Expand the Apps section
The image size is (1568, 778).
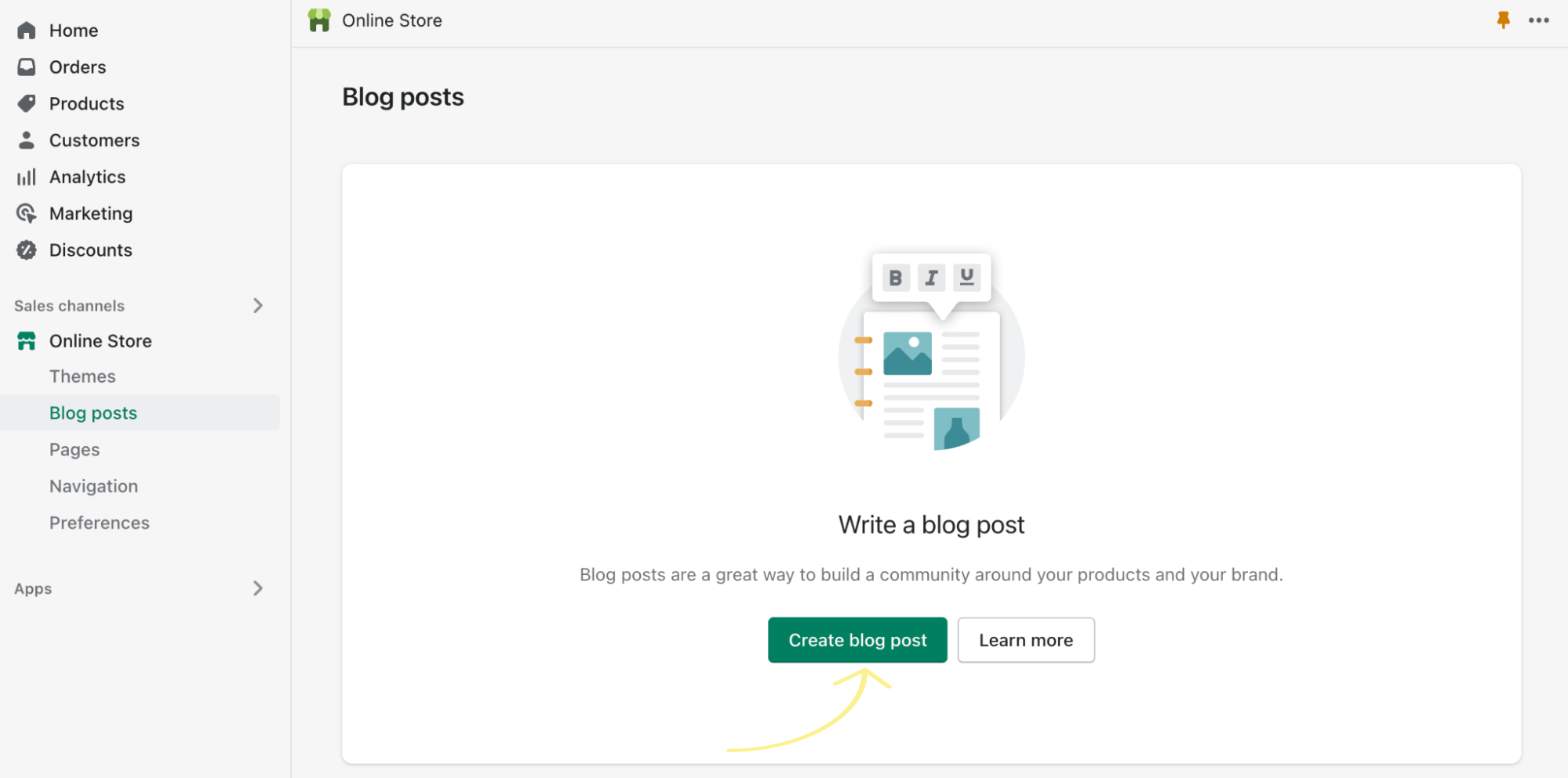click(x=257, y=588)
